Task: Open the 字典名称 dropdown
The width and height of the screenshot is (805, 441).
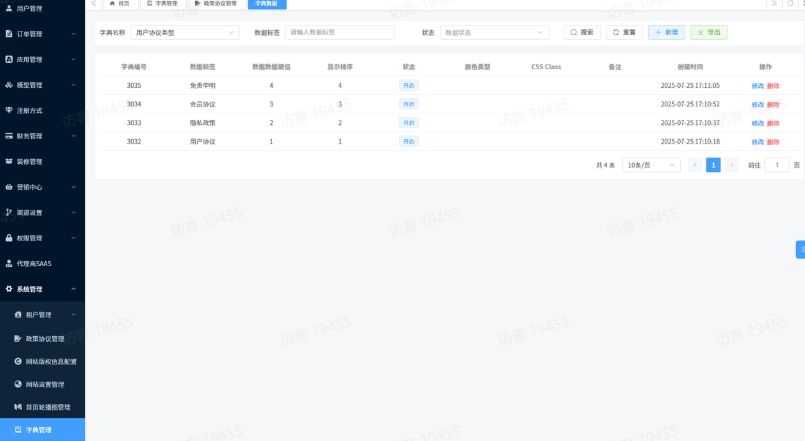Action: pyautogui.click(x=184, y=32)
